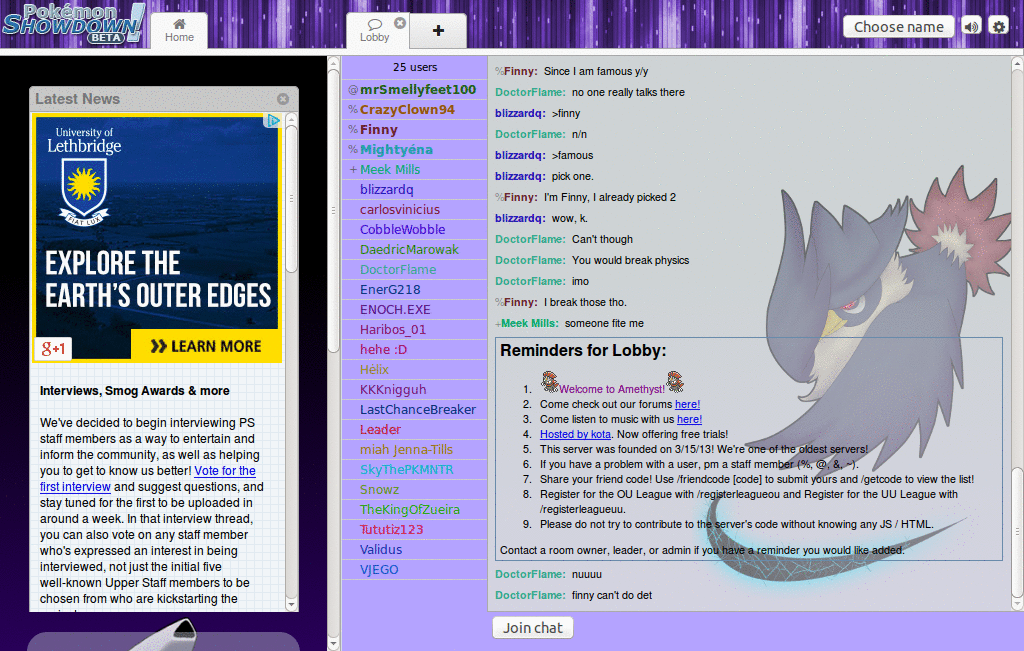Select user Leader
Screen dimensions: 1024x651
point(415,430)
